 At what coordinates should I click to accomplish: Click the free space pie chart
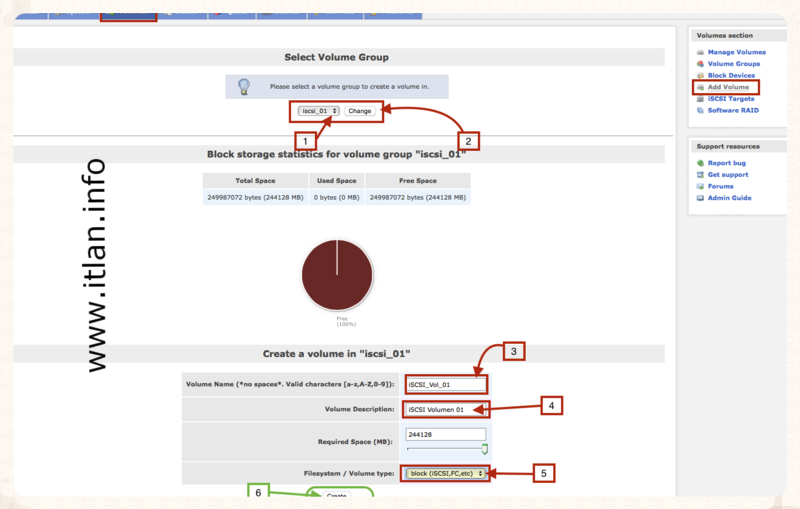[337, 276]
